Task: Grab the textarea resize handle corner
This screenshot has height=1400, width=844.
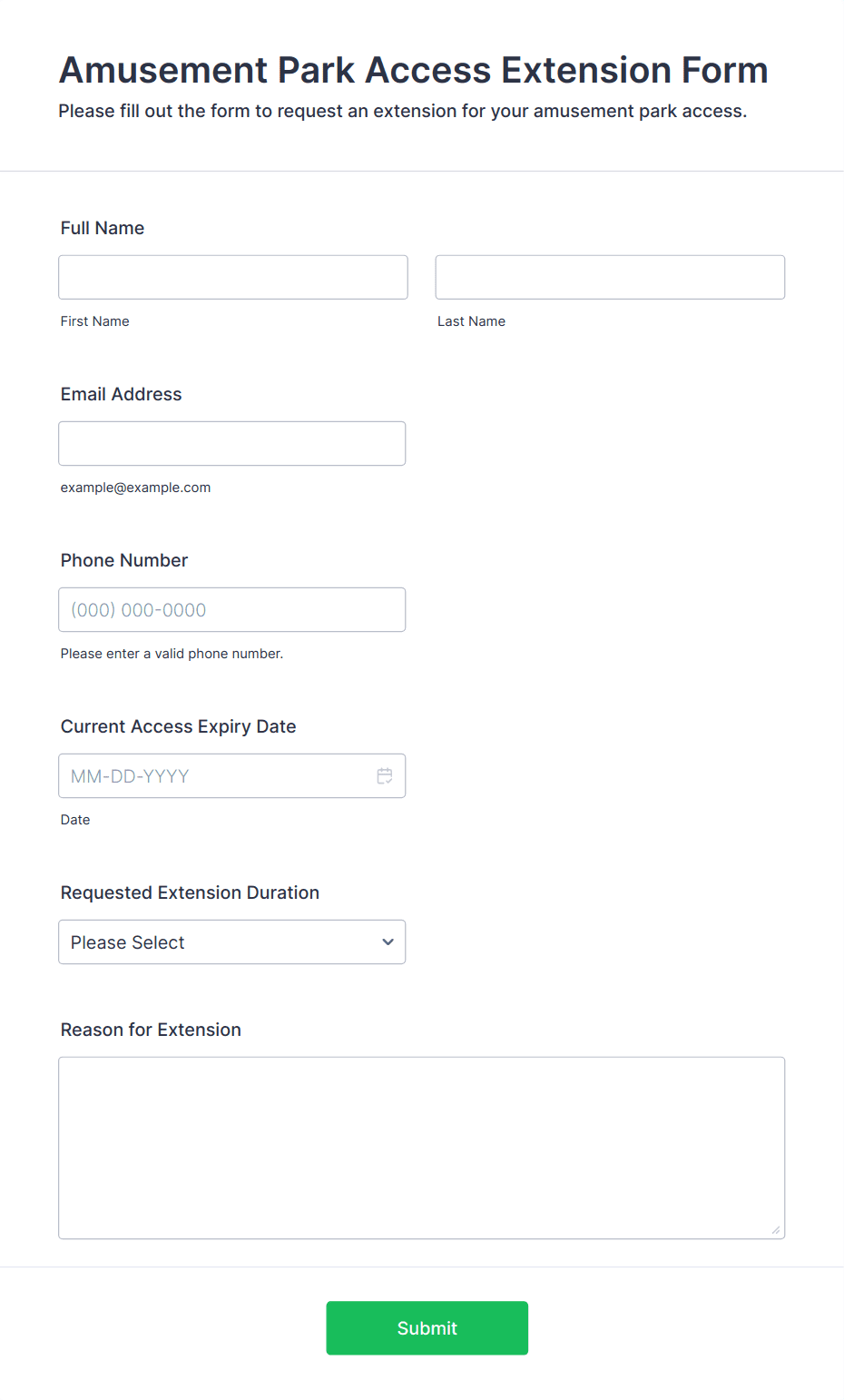Action: (775, 1230)
